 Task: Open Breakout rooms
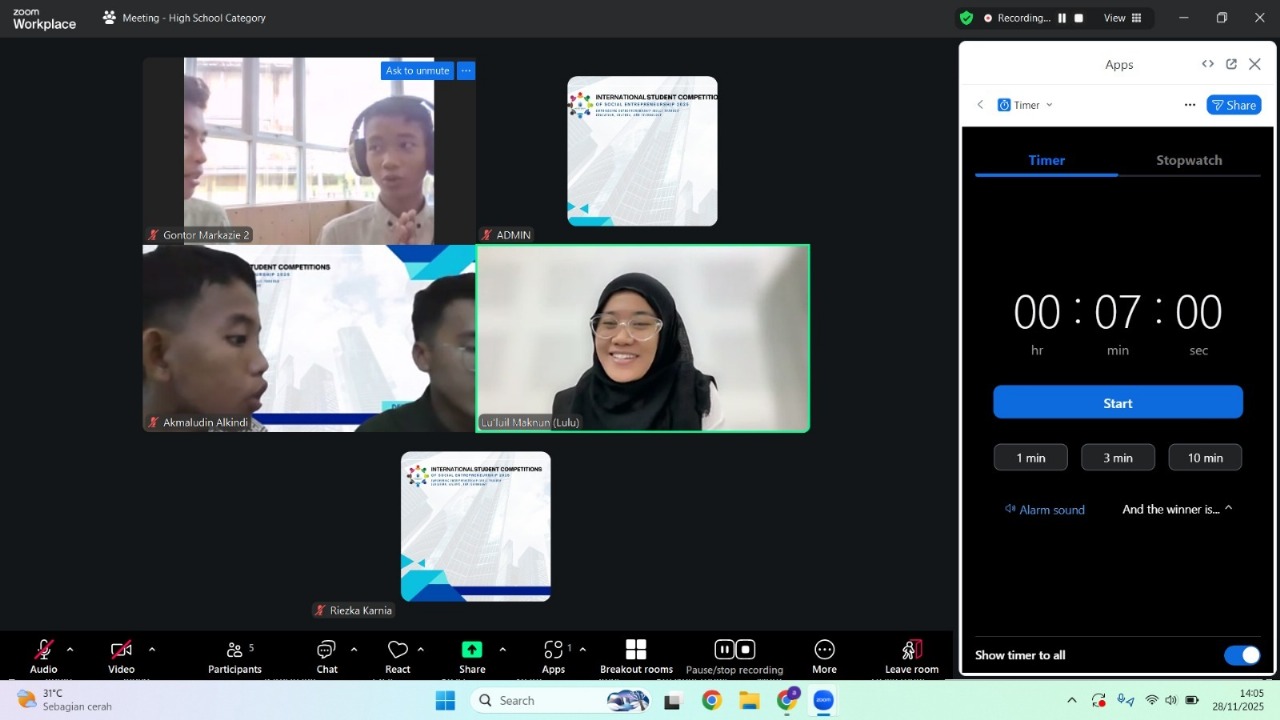pyautogui.click(x=636, y=651)
